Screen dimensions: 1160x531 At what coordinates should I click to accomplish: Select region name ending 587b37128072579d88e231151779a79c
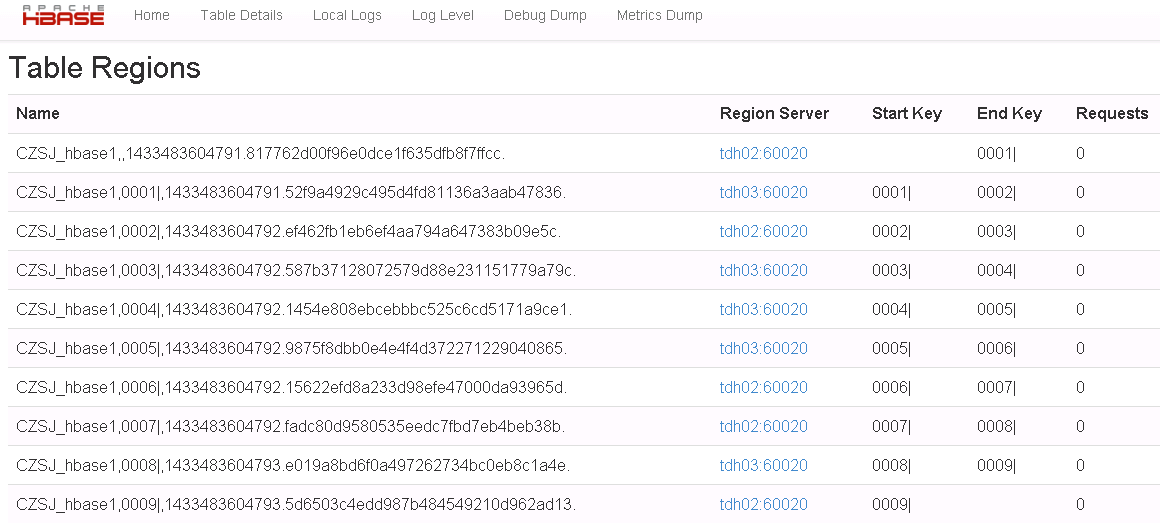[296, 271]
